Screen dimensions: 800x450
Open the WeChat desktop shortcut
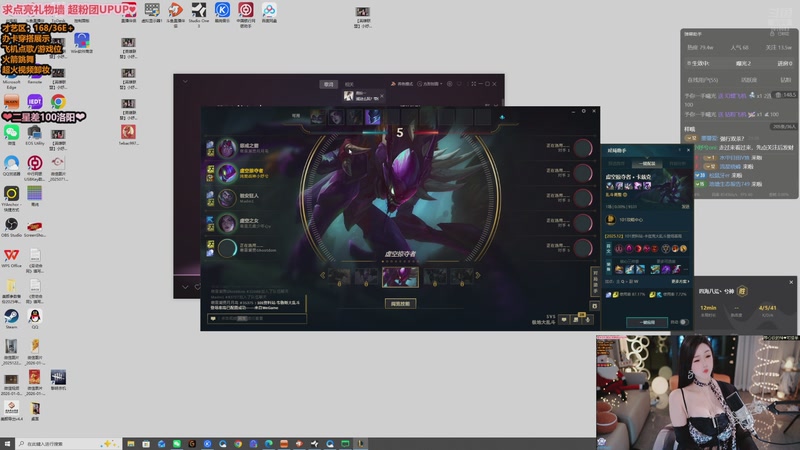[x=11, y=133]
